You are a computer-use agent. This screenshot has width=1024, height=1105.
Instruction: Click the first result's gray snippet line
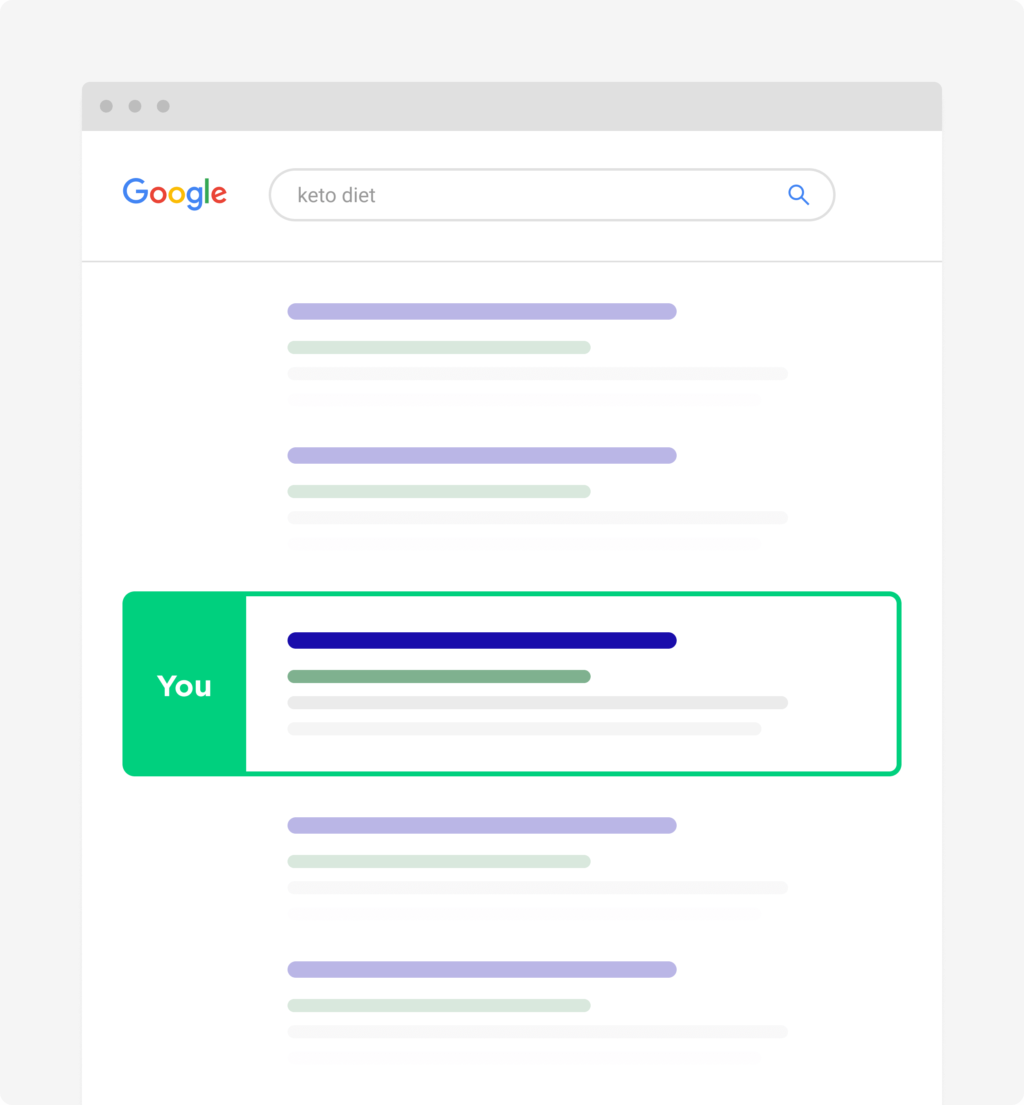[x=537, y=374]
